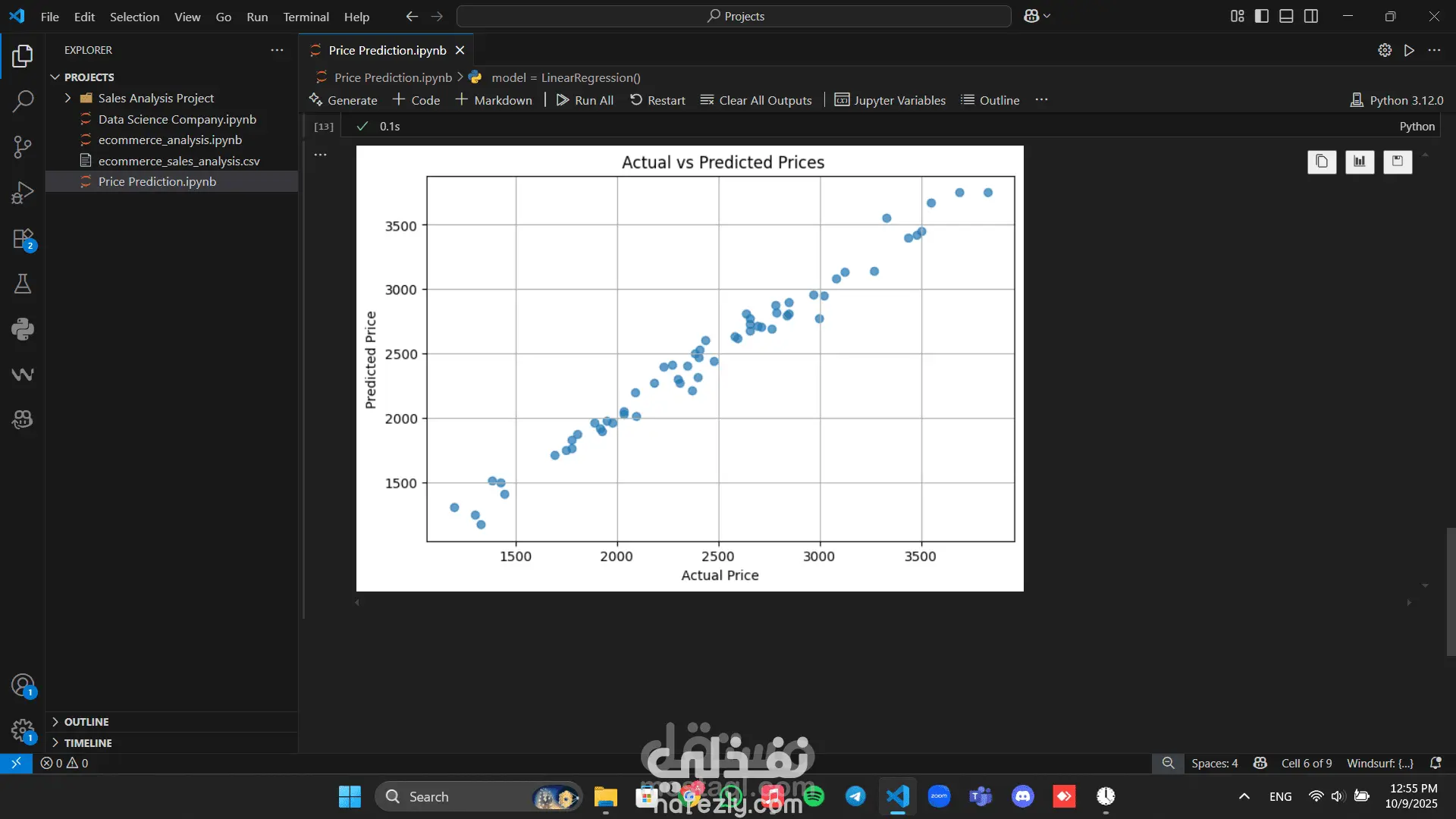
Task: Open the Search view in activity bar
Action: 23,101
